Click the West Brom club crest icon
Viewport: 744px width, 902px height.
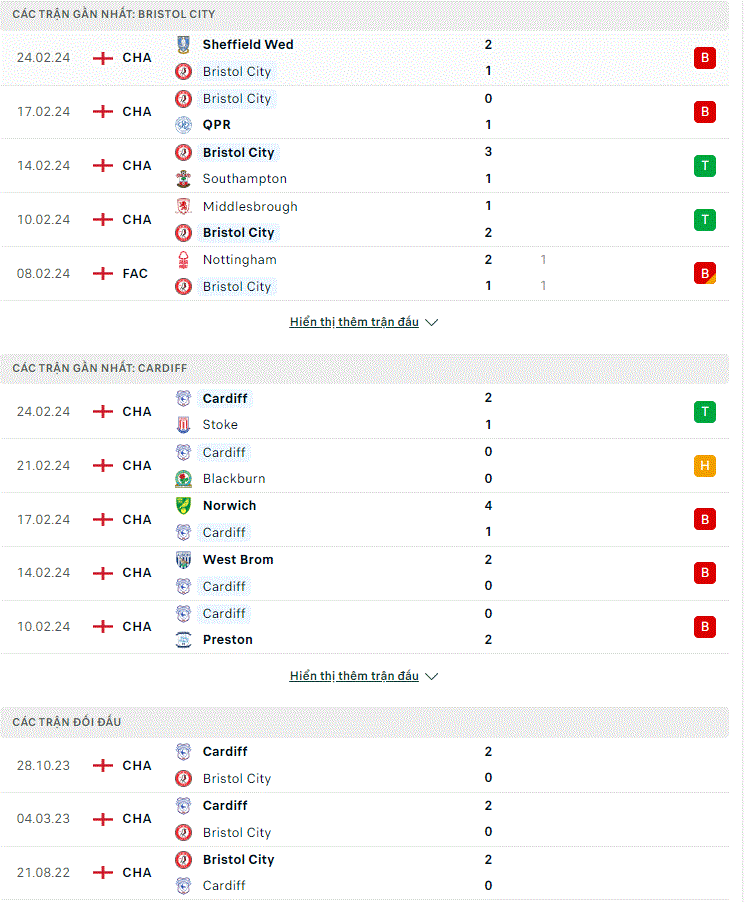coord(184,560)
